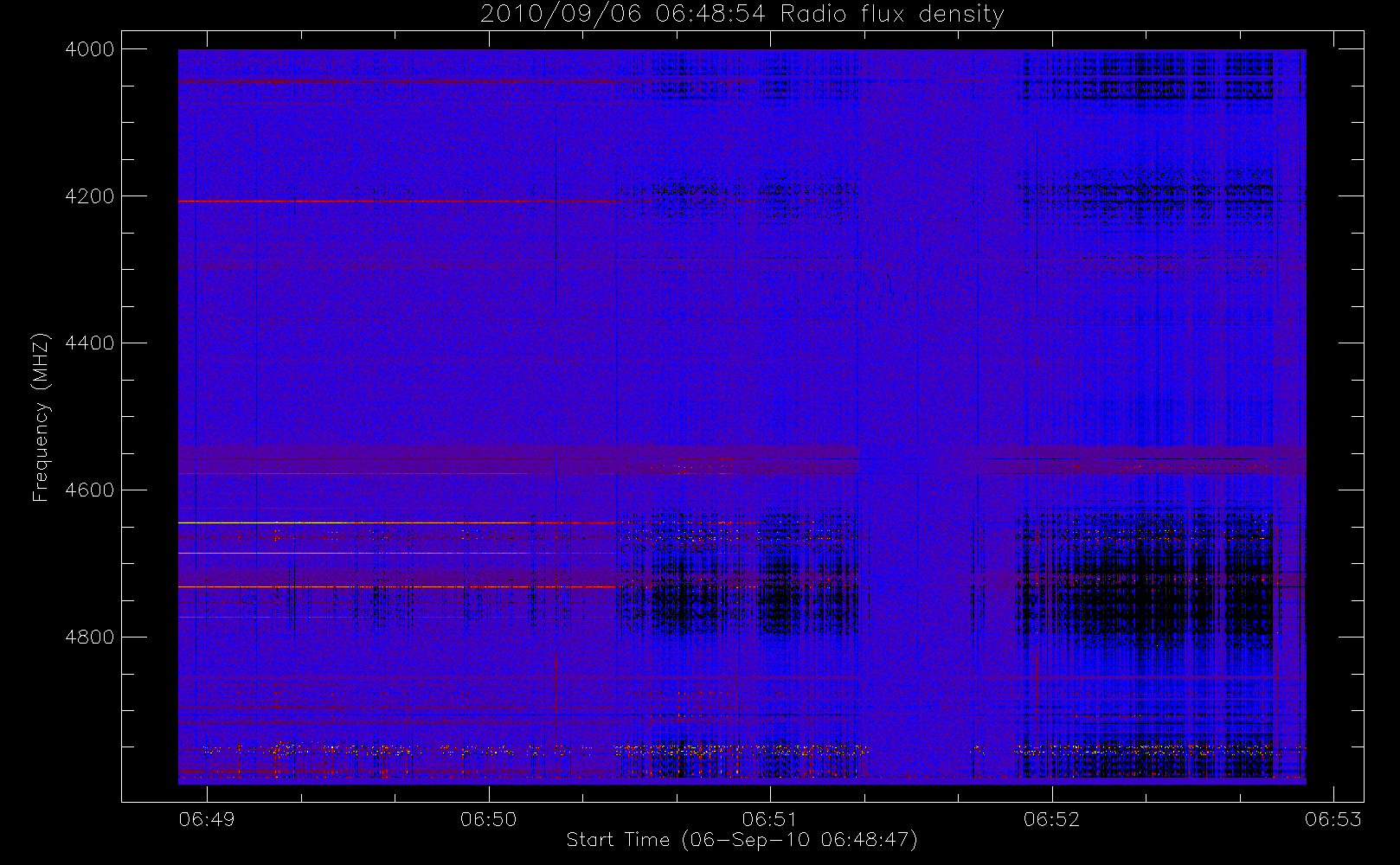This screenshot has height=865, width=1400.
Task: Click the 'Frequency (MHZ)' axis label
Action: (x=41, y=417)
